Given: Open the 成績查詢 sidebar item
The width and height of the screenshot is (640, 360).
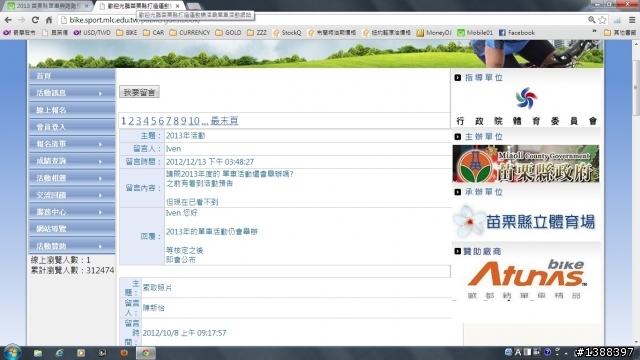Looking at the screenshot, I should pyautogui.click(x=72, y=161).
